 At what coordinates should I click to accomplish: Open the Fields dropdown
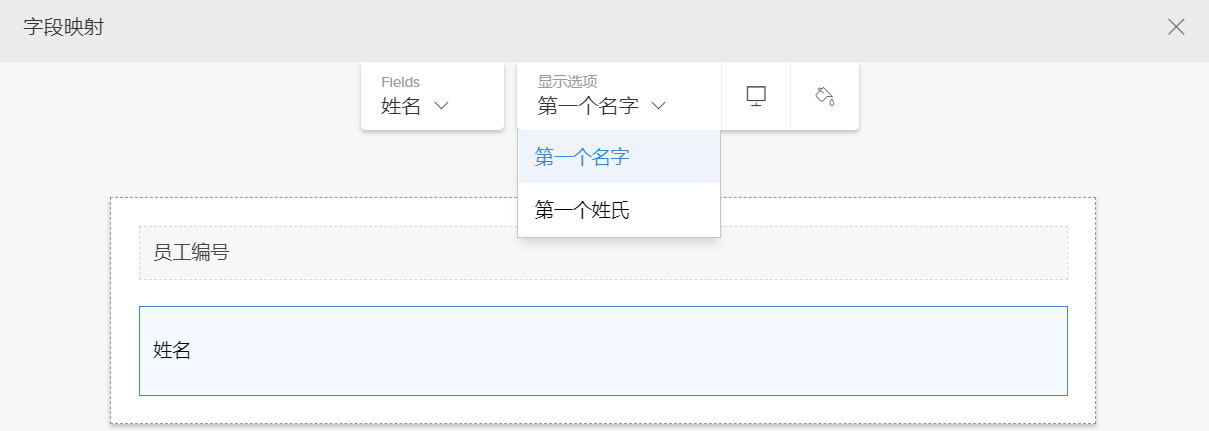point(432,96)
